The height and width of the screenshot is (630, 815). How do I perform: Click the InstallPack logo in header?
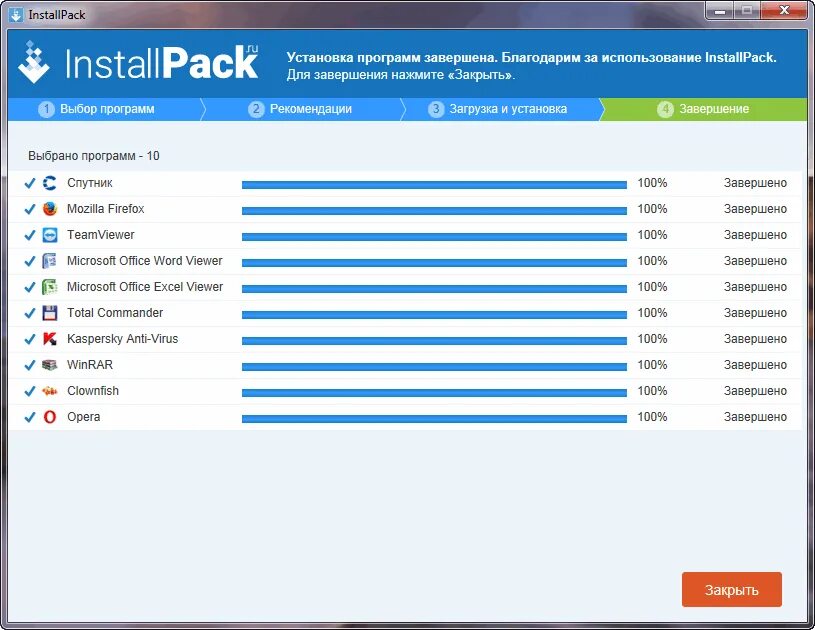[x=138, y=63]
